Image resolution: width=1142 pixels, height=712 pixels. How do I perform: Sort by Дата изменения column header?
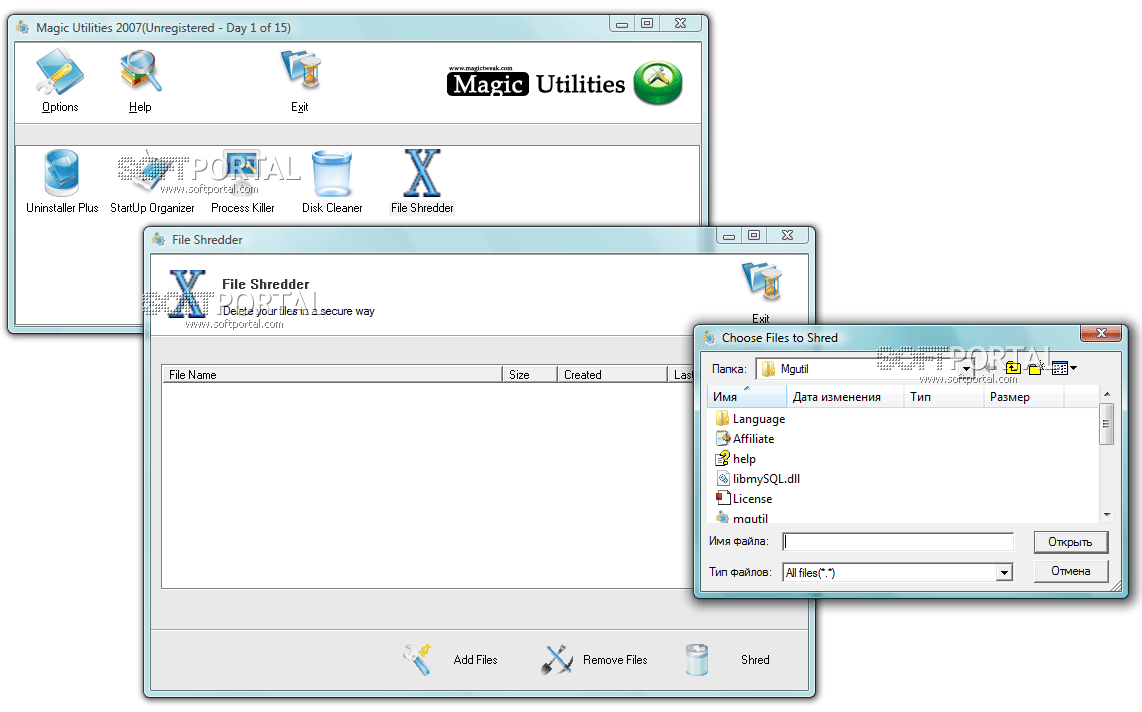(845, 397)
